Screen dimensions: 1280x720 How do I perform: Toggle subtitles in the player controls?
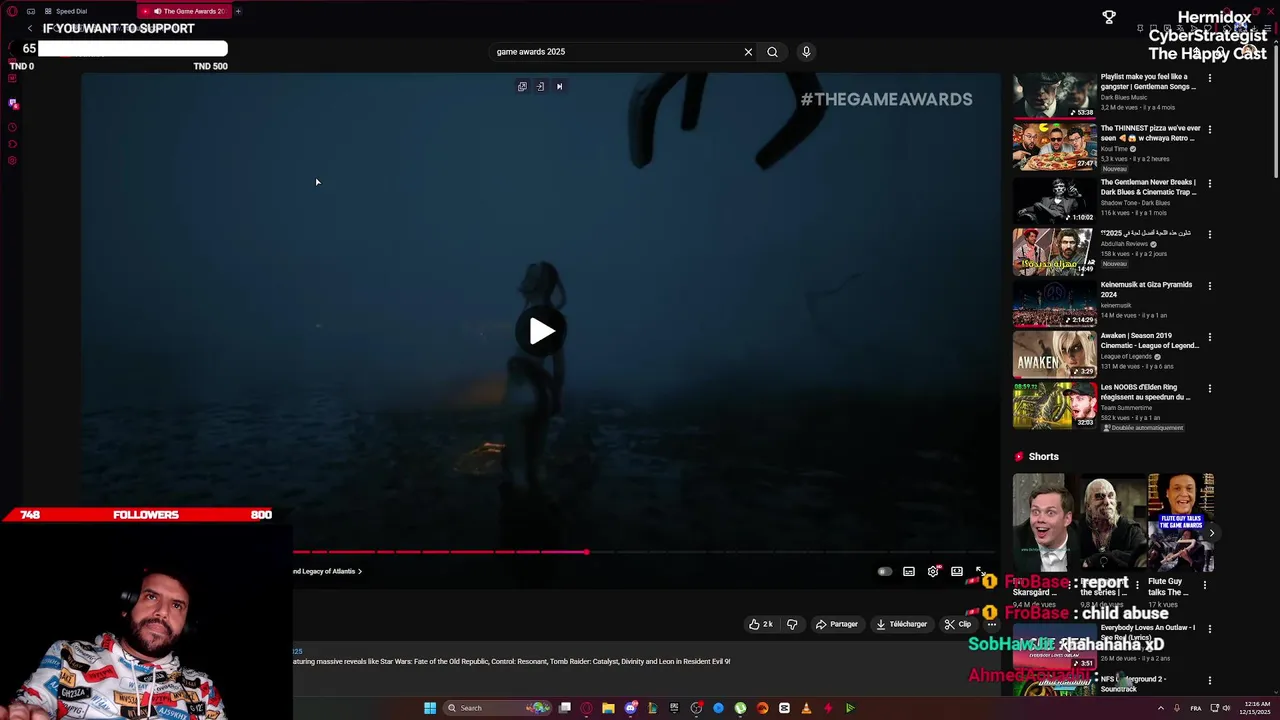point(909,572)
